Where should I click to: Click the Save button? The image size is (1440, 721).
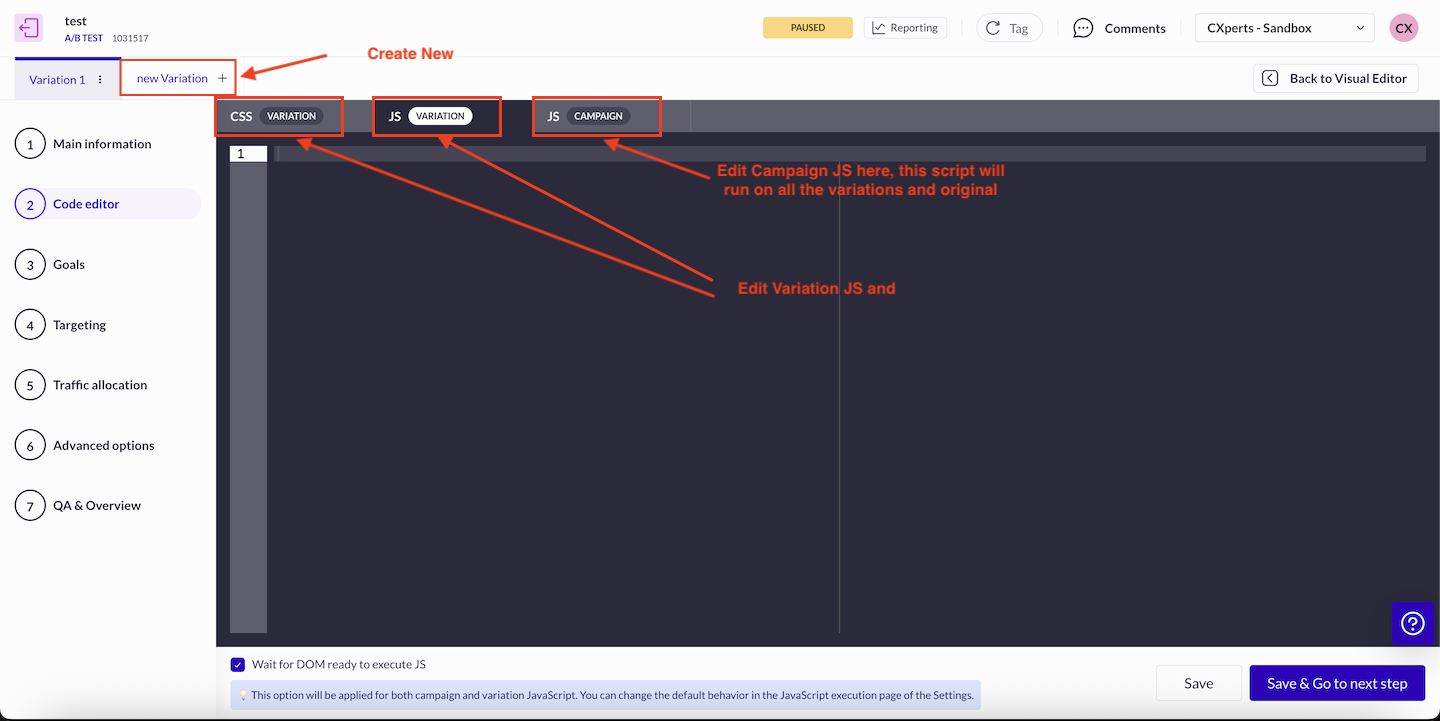pos(1198,683)
